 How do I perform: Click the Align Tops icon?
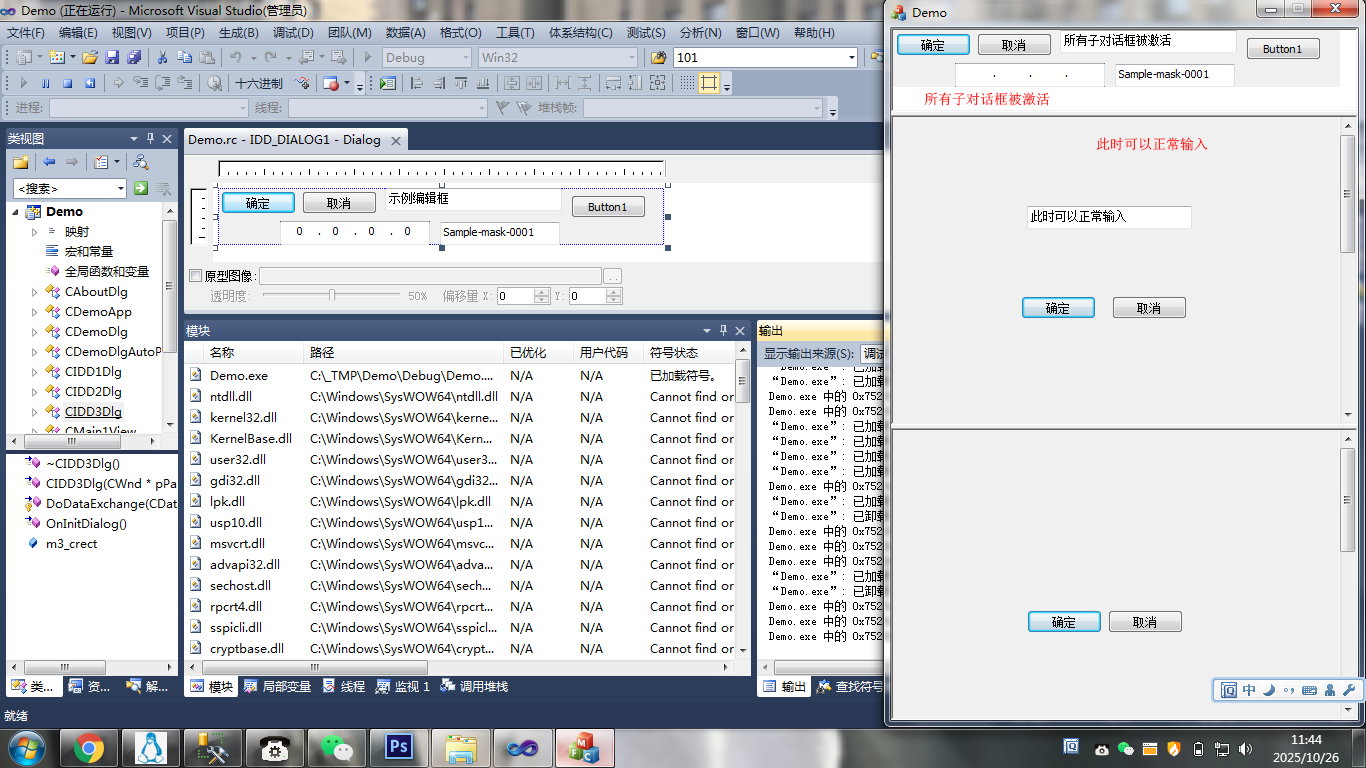(x=461, y=83)
